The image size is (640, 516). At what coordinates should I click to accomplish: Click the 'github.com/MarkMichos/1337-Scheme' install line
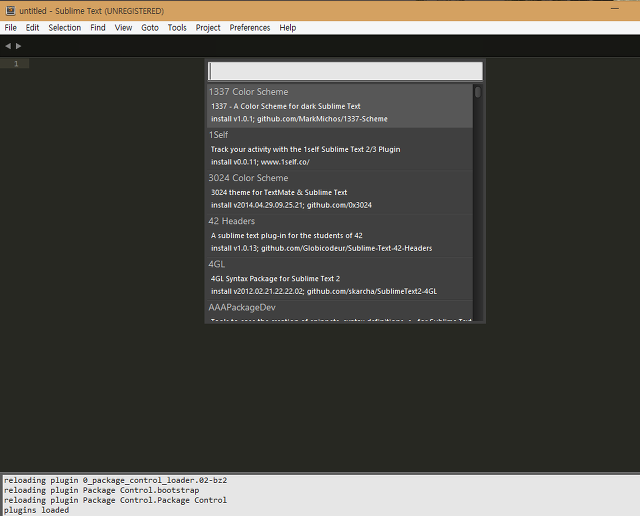pos(299,119)
